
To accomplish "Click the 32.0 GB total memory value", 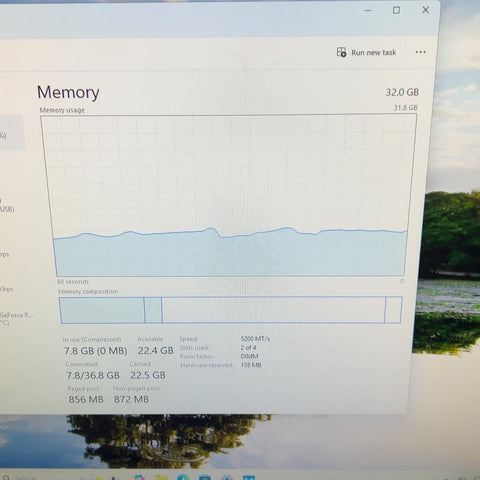I will [x=402, y=92].
